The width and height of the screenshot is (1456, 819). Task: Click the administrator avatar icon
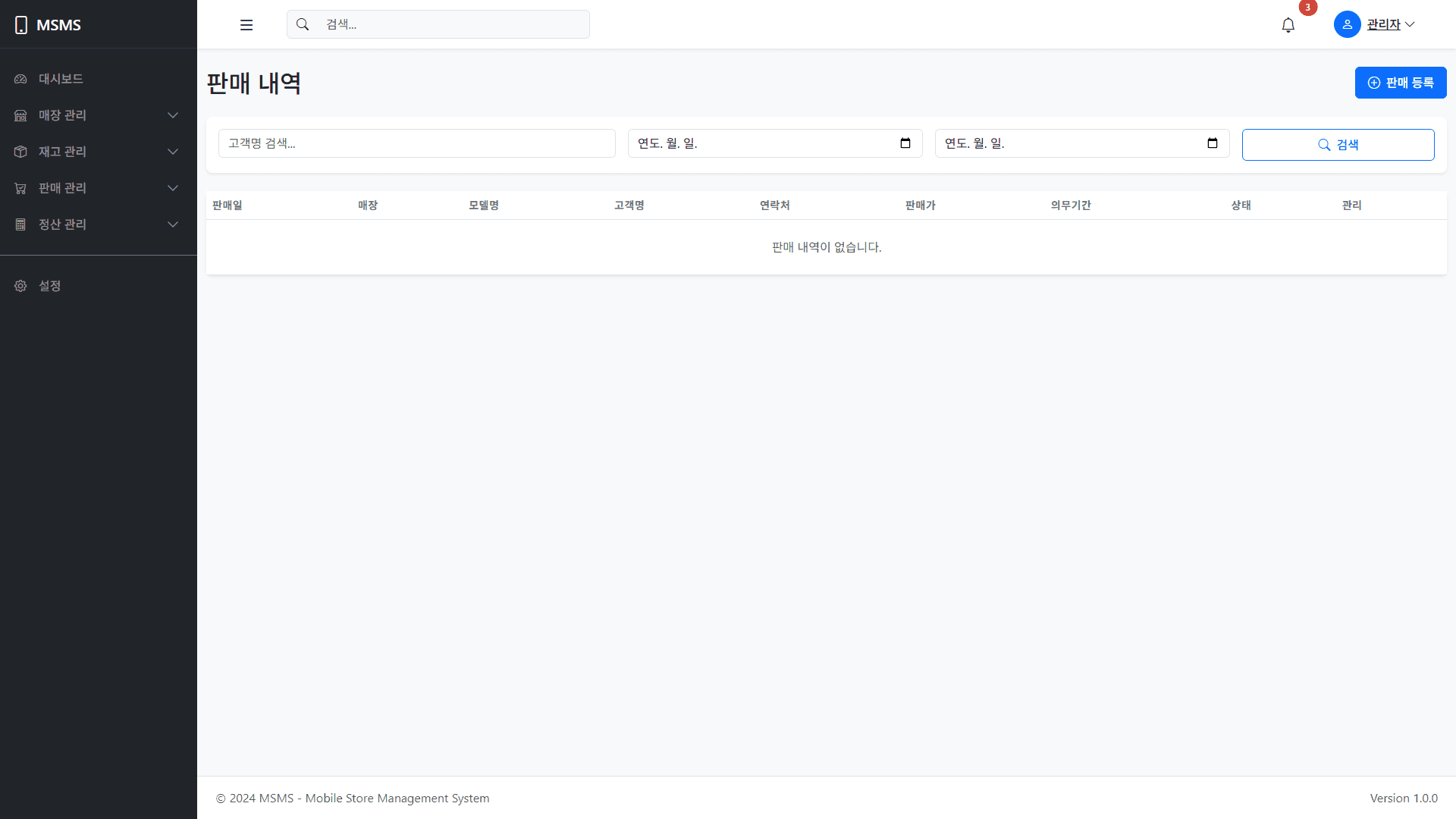(1347, 24)
